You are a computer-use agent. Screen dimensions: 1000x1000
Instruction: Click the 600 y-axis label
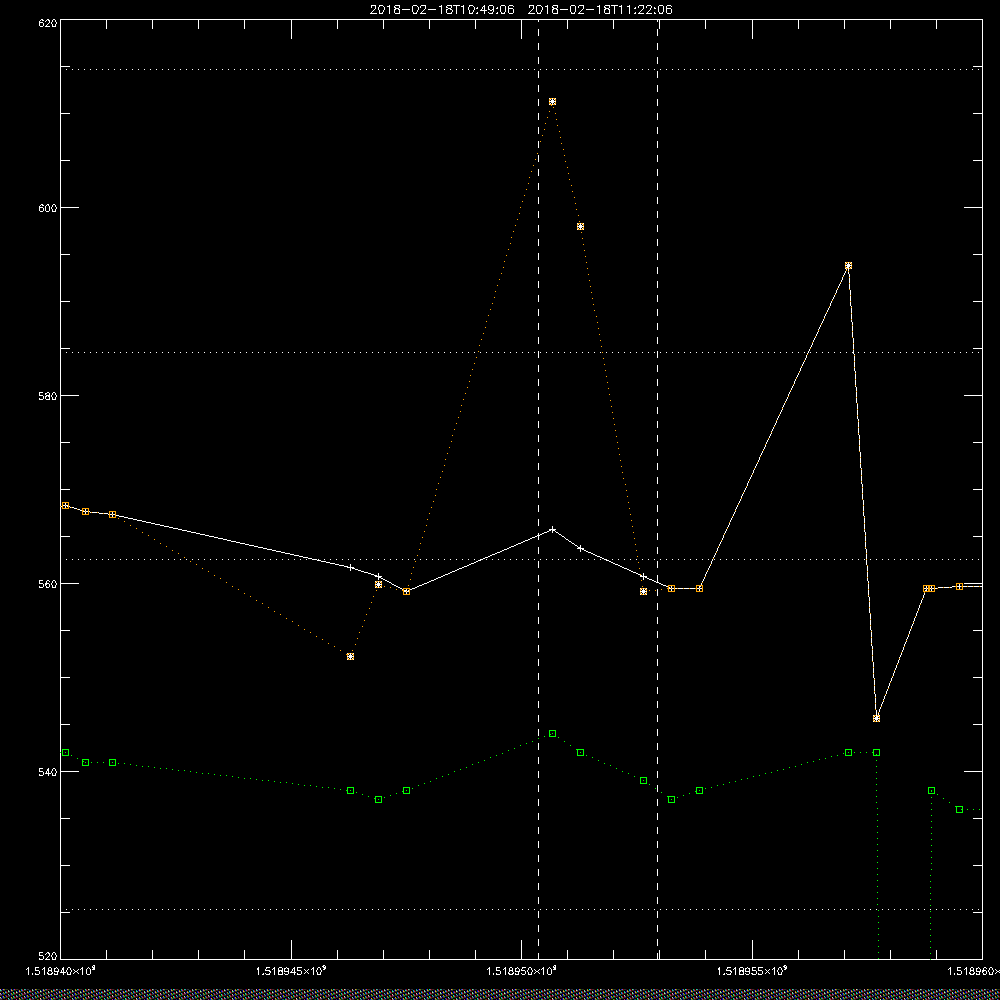[x=48, y=208]
